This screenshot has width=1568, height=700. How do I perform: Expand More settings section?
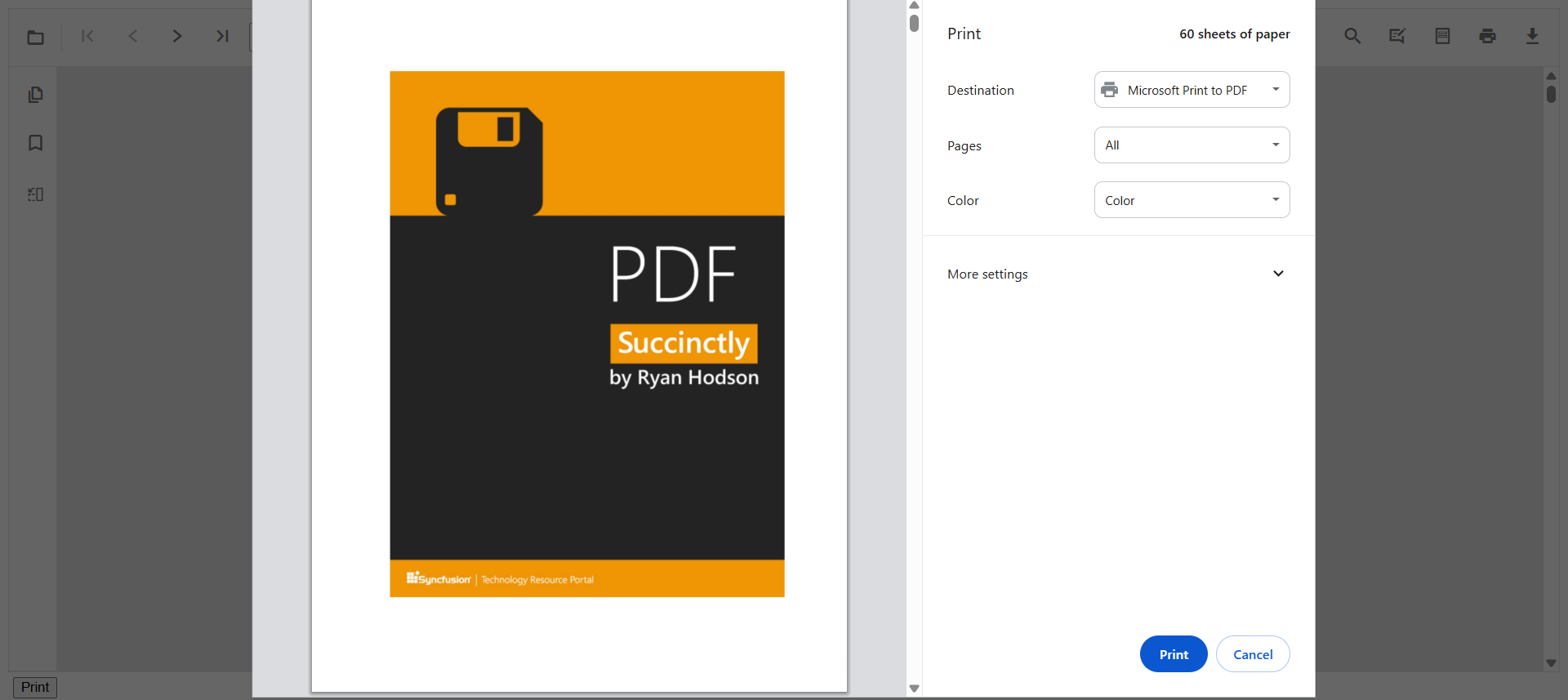(1118, 274)
